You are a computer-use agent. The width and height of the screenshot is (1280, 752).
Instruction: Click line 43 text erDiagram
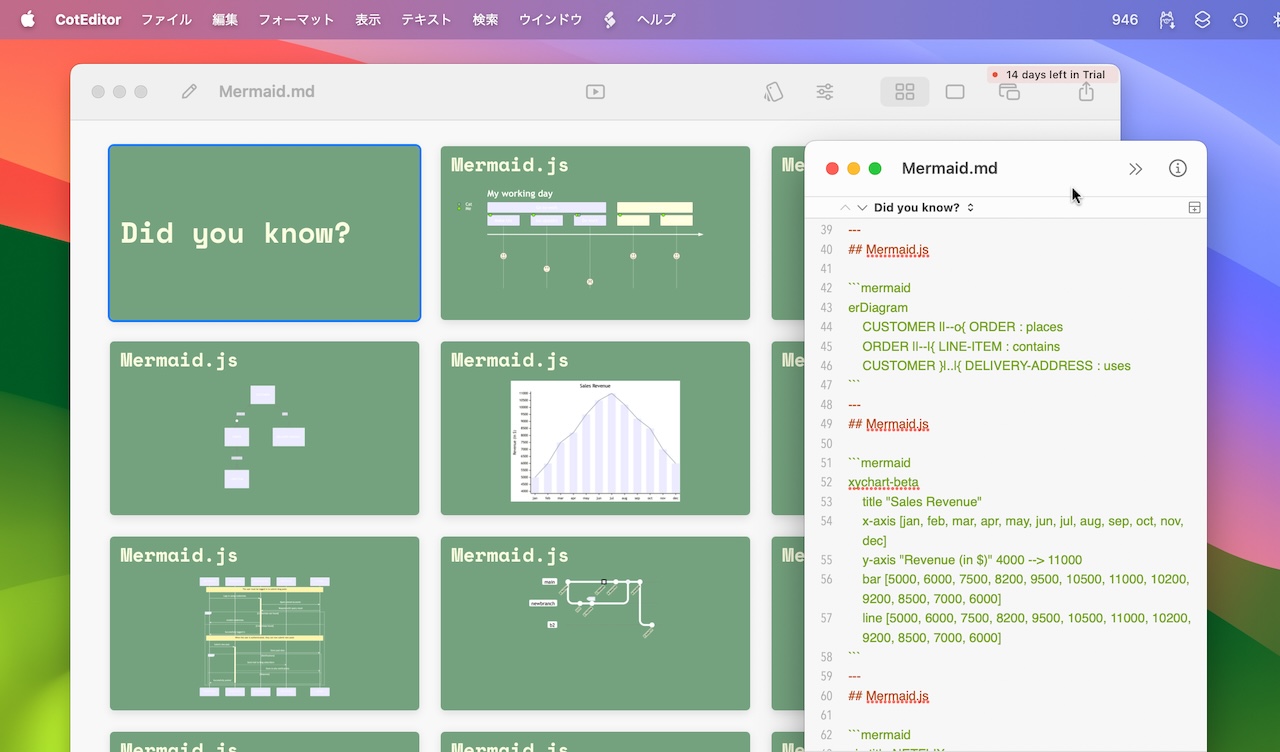[878, 307]
